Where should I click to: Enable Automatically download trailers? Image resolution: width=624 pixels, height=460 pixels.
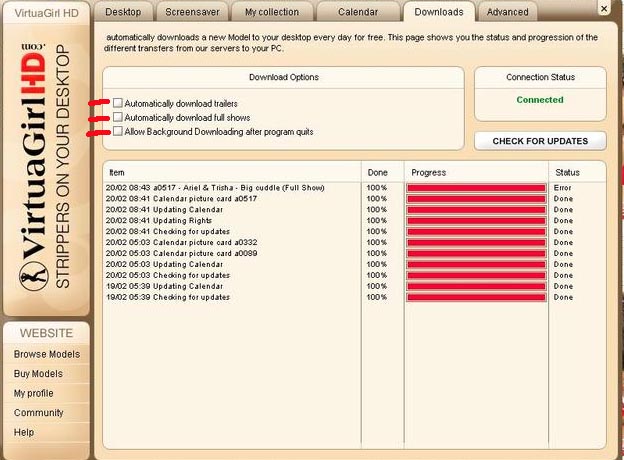[x=118, y=103]
